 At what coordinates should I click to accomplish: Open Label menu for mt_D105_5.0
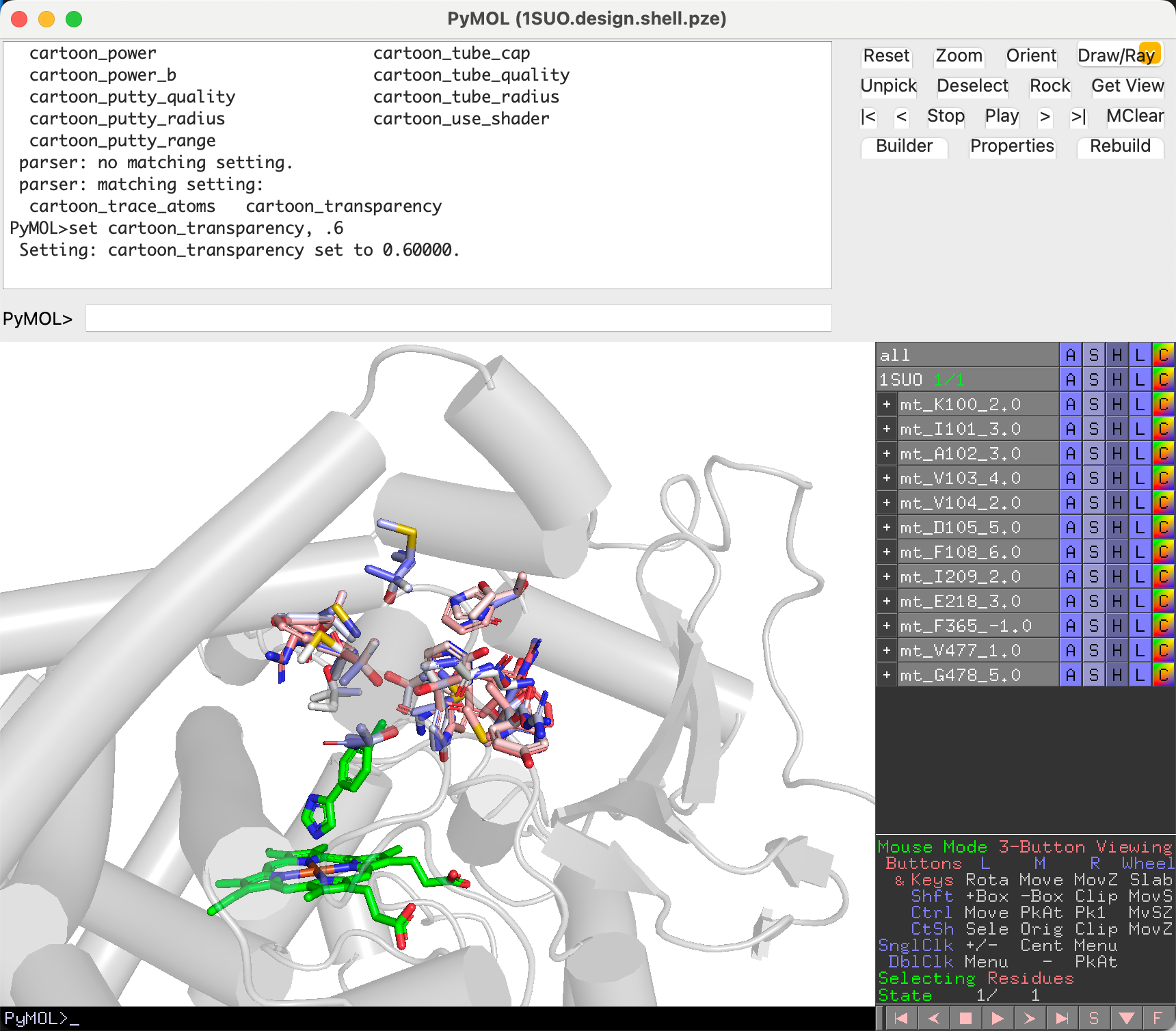(x=1140, y=527)
